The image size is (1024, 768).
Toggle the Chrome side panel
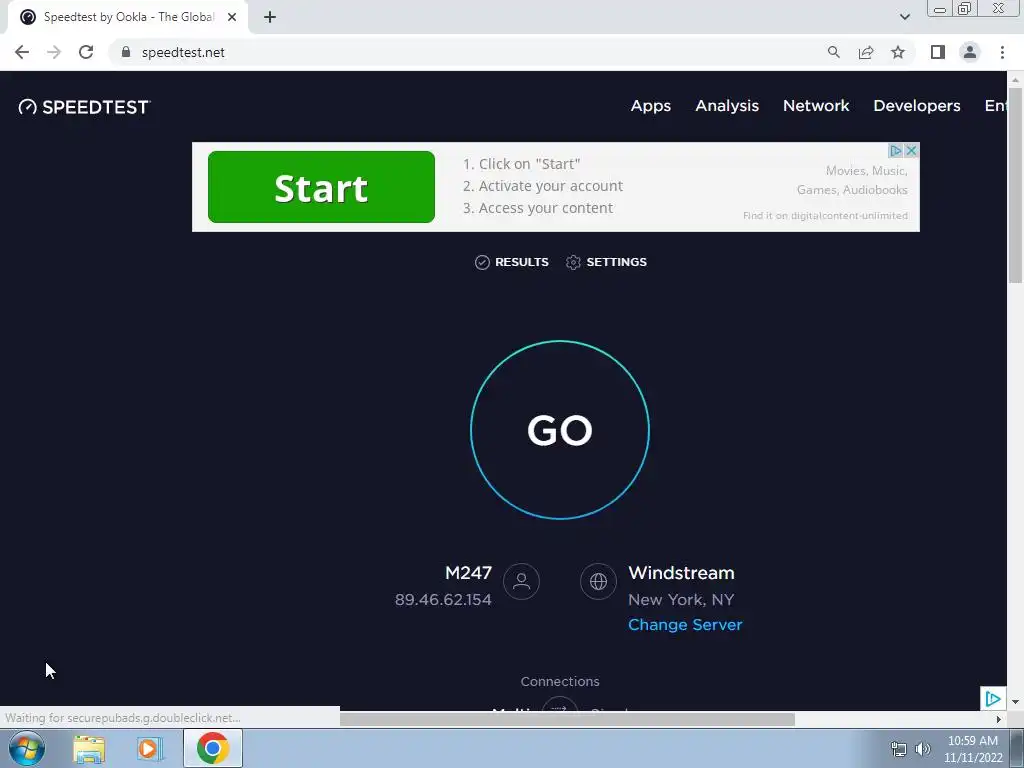[938, 52]
